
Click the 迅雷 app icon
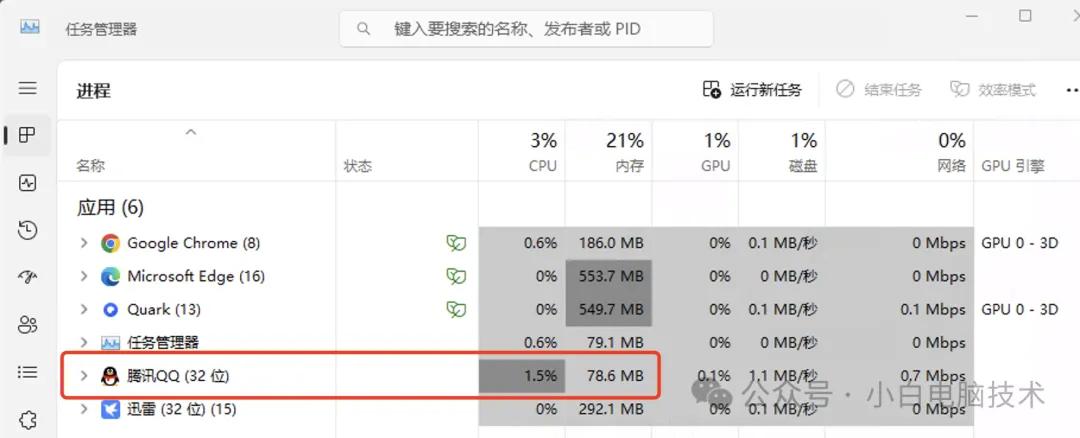[110, 409]
